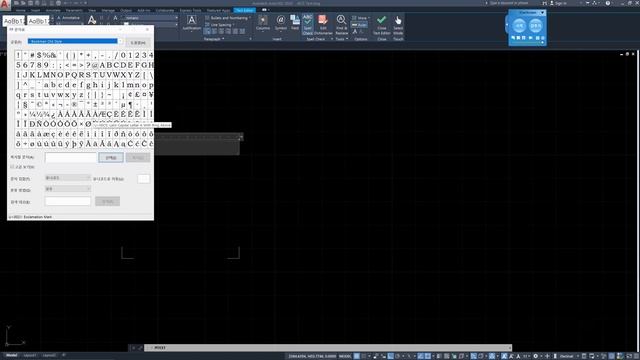Viewport: 640px width, 360px height.
Task: Toggle the Advanced view checkbox
Action: point(12,167)
